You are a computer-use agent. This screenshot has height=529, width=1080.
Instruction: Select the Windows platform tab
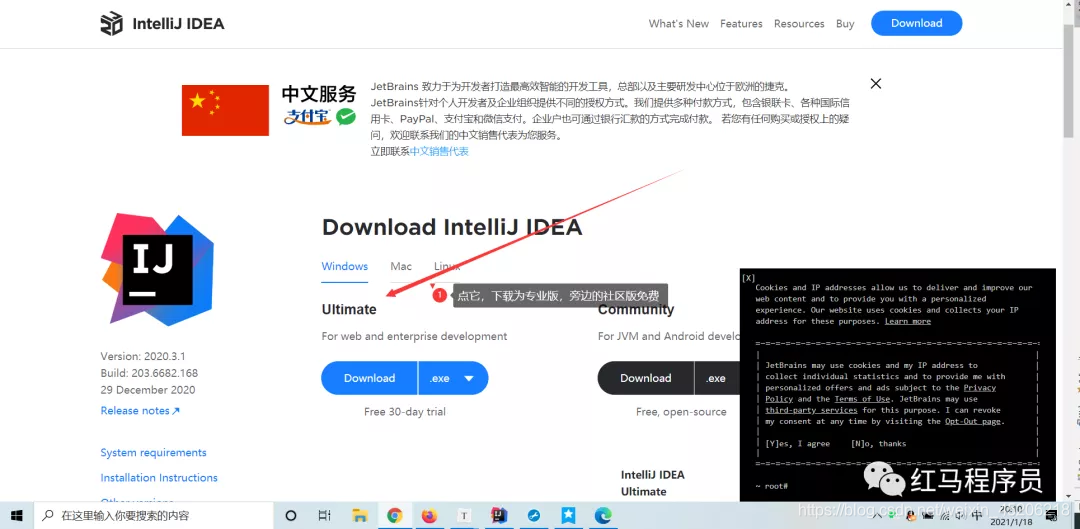(344, 267)
